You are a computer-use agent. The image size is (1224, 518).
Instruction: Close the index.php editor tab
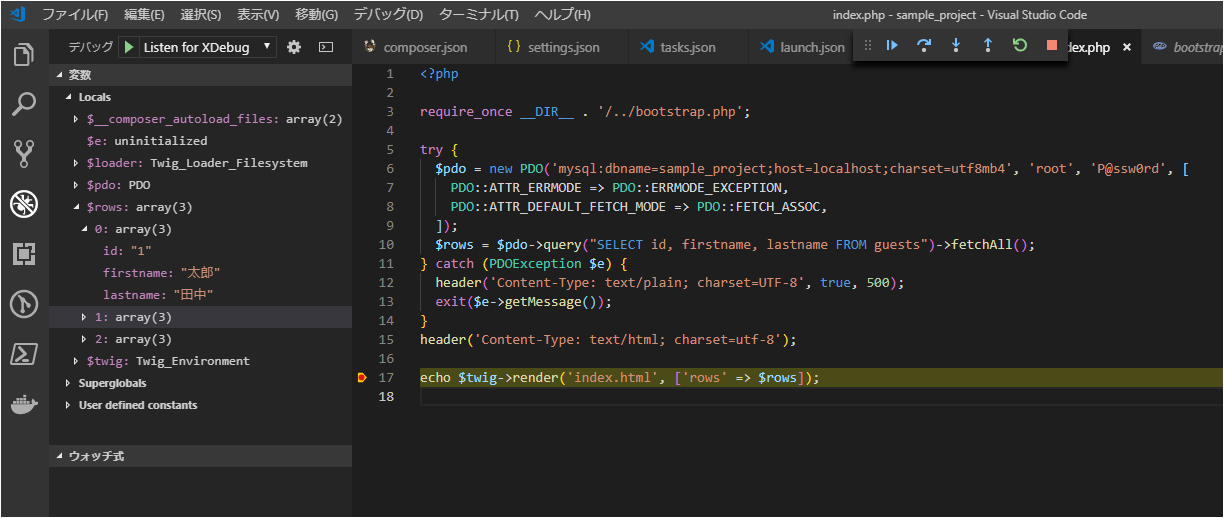point(1127,47)
